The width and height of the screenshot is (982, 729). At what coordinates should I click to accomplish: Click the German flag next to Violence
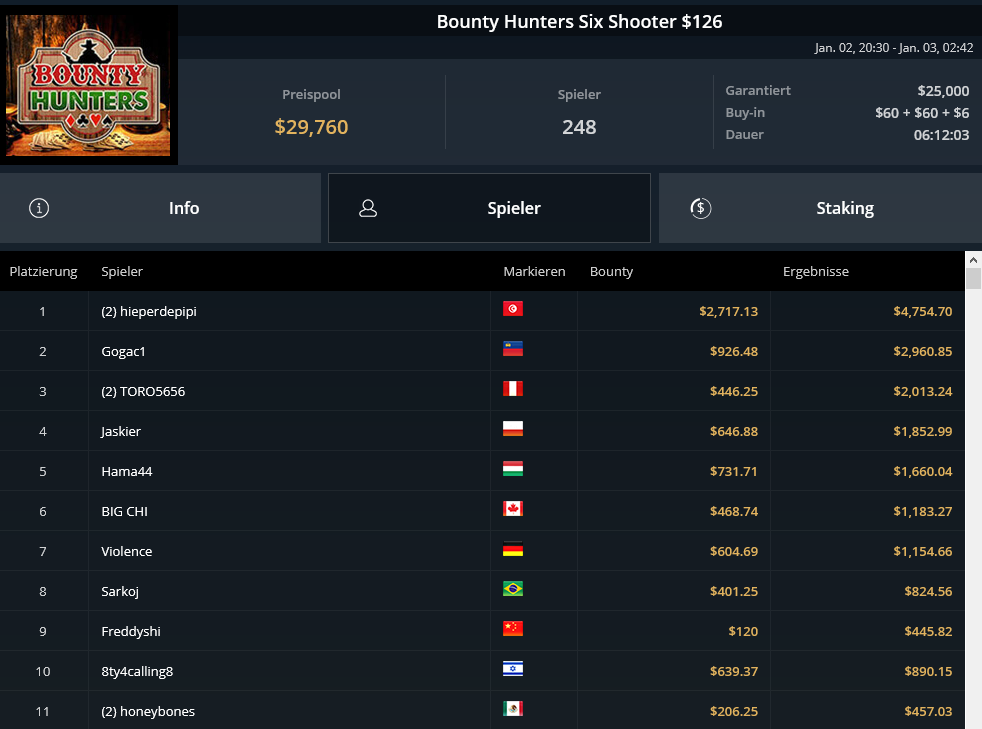pyautogui.click(x=512, y=549)
